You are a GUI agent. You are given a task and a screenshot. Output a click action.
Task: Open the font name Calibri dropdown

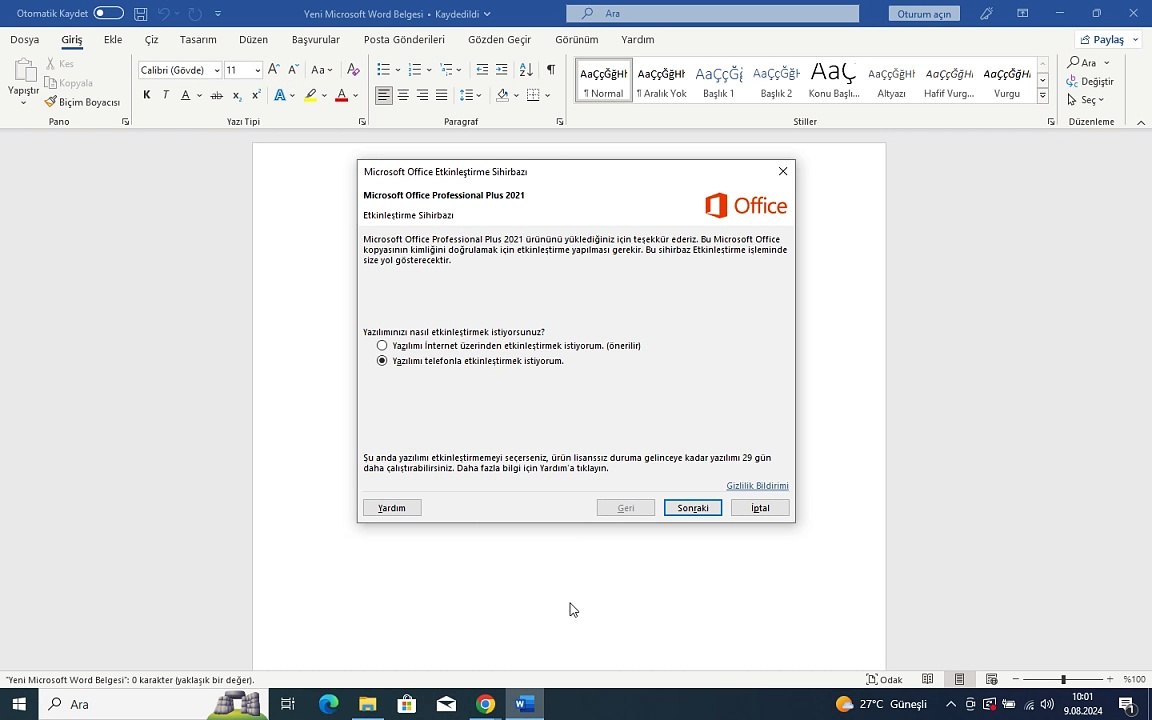point(217,70)
